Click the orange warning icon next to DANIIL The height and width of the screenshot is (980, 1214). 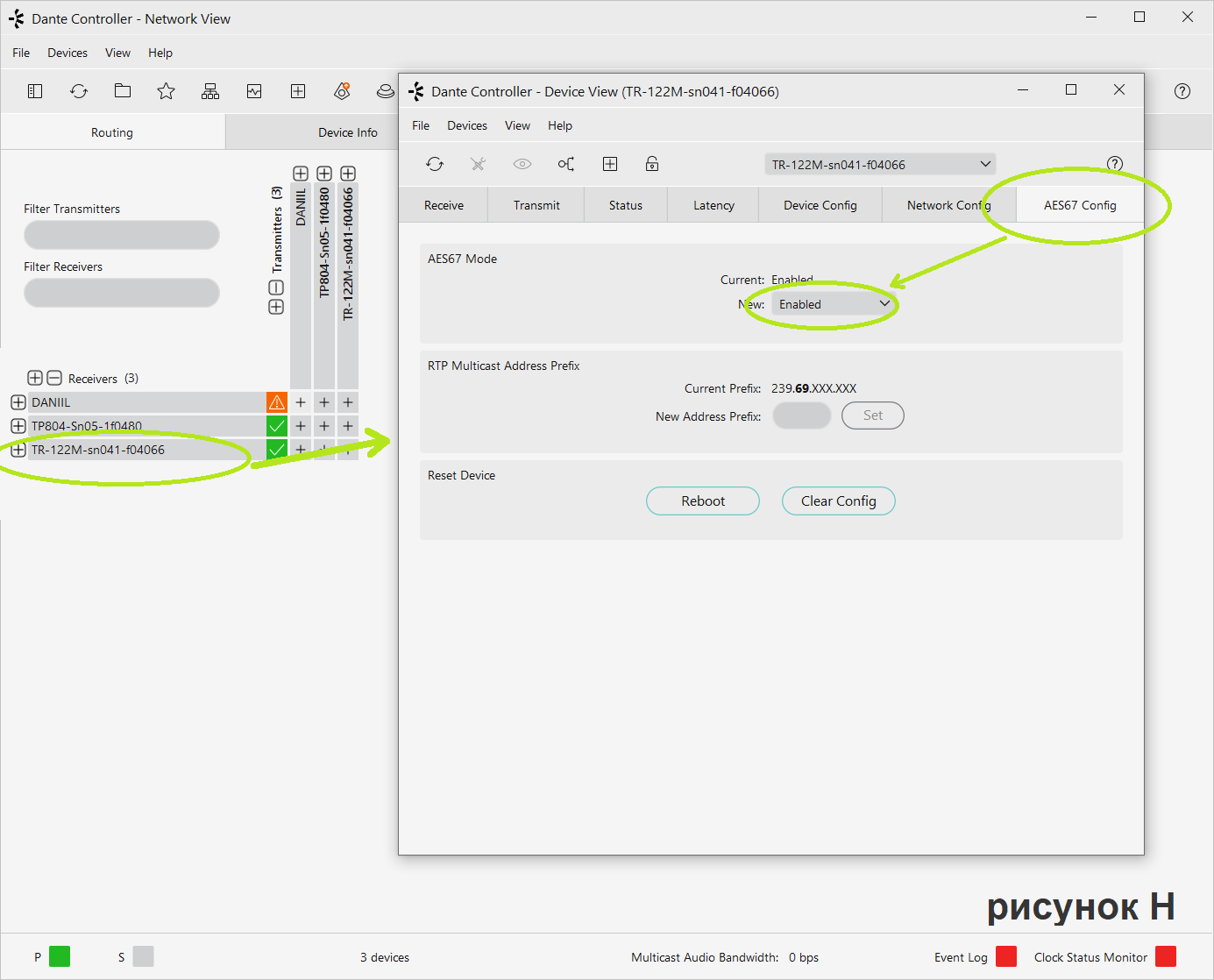(x=277, y=402)
